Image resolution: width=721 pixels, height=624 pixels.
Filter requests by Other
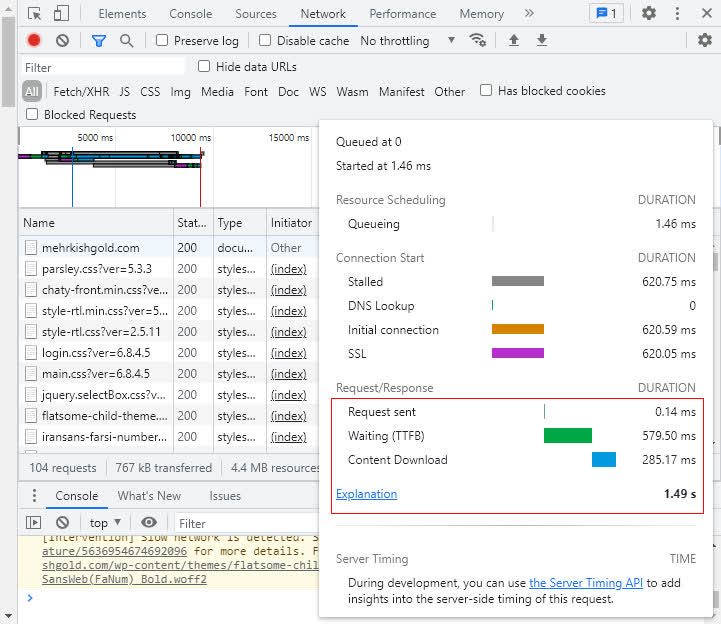click(449, 92)
